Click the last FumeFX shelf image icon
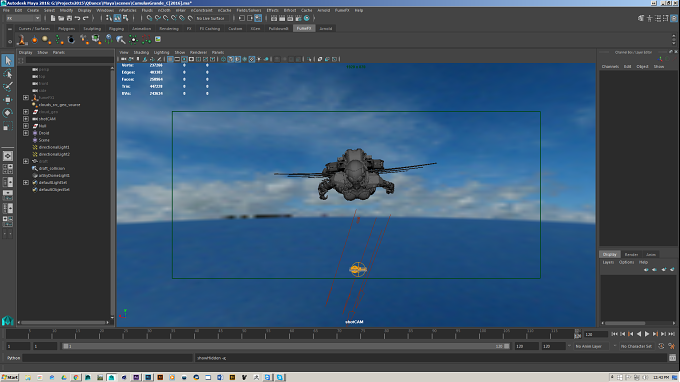Image resolution: width=680 pixels, height=382 pixels. [x=158, y=39]
